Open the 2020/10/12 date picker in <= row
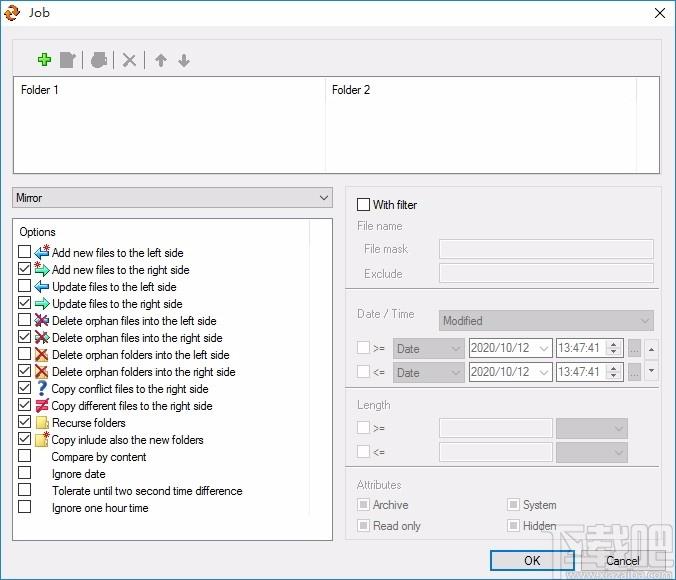Viewport: 676px width, 580px height. (x=510, y=372)
